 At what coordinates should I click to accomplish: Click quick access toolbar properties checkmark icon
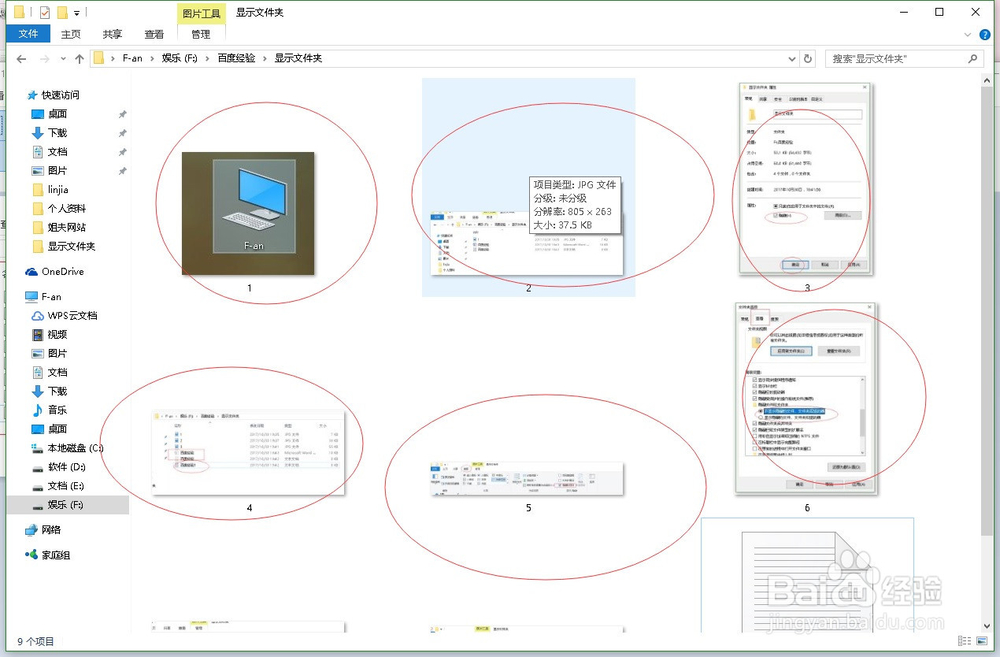tap(45, 12)
